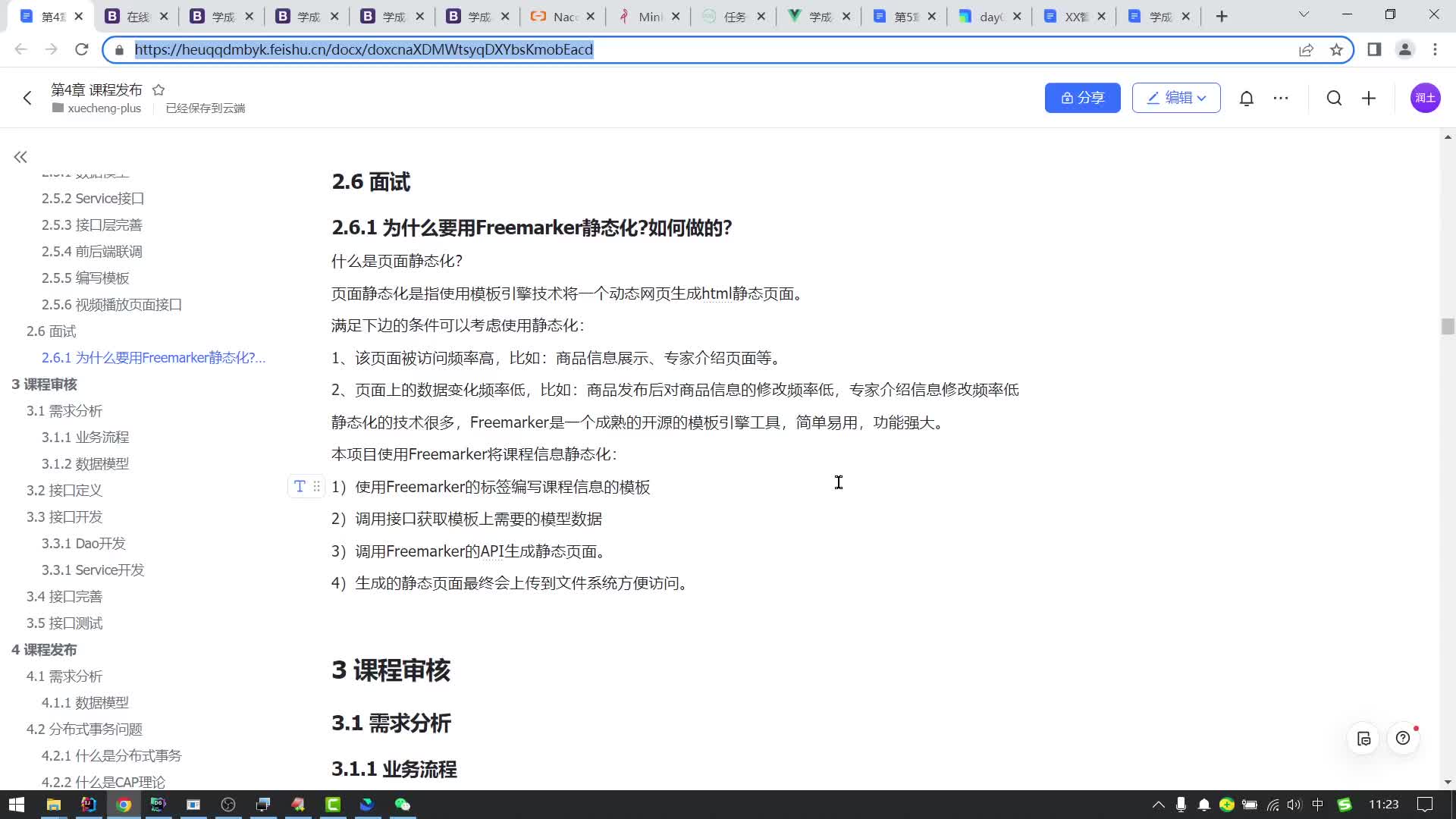Open the more options ellipsis menu
Image resolution: width=1456 pixels, height=819 pixels.
pyautogui.click(x=1281, y=98)
